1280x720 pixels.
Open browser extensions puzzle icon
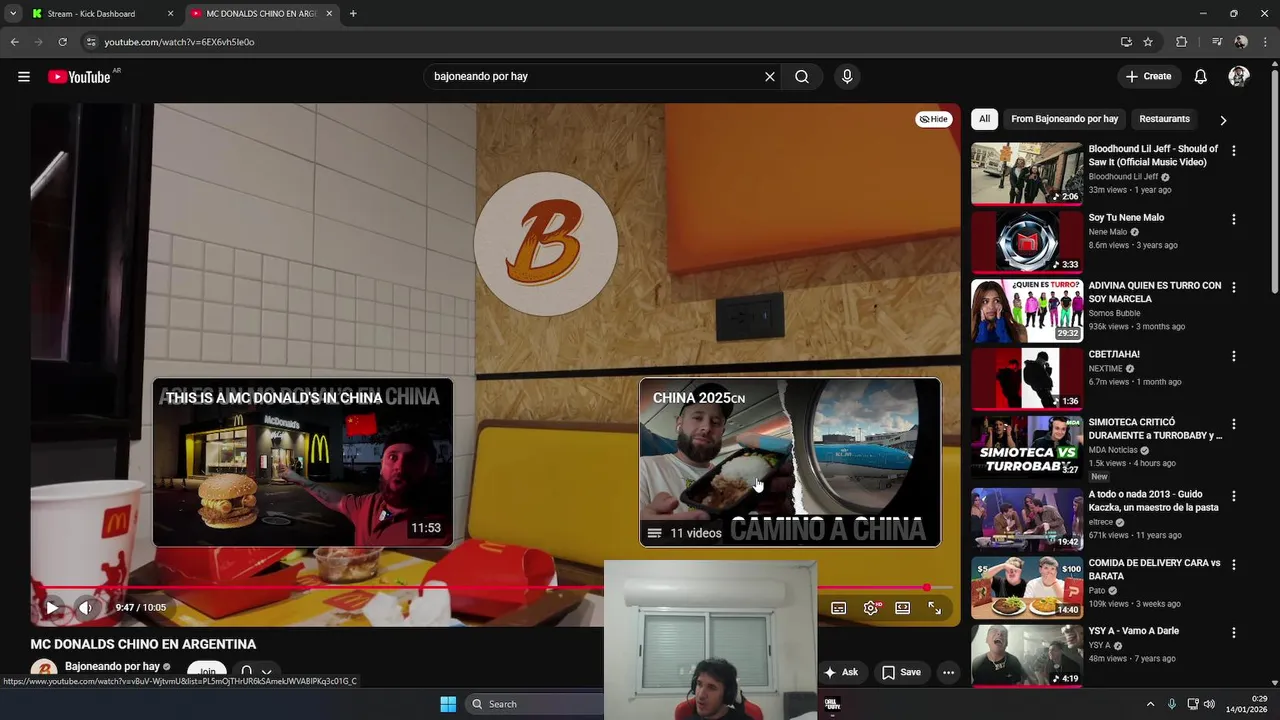pos(1181,42)
